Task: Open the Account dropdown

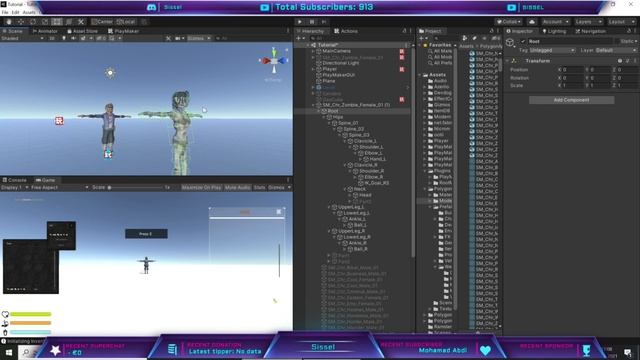Action: [555, 22]
